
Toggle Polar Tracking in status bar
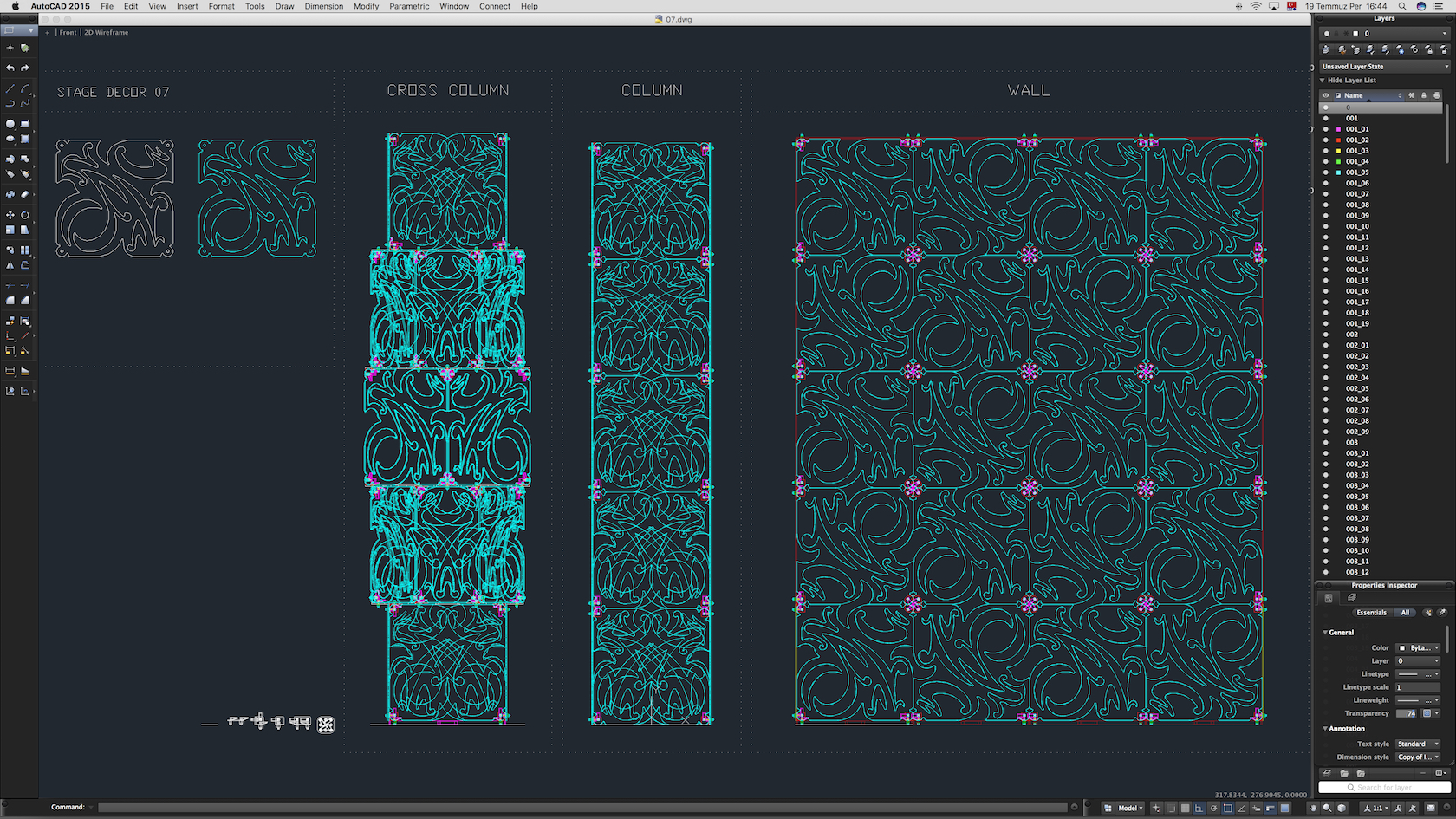[x=1213, y=808]
